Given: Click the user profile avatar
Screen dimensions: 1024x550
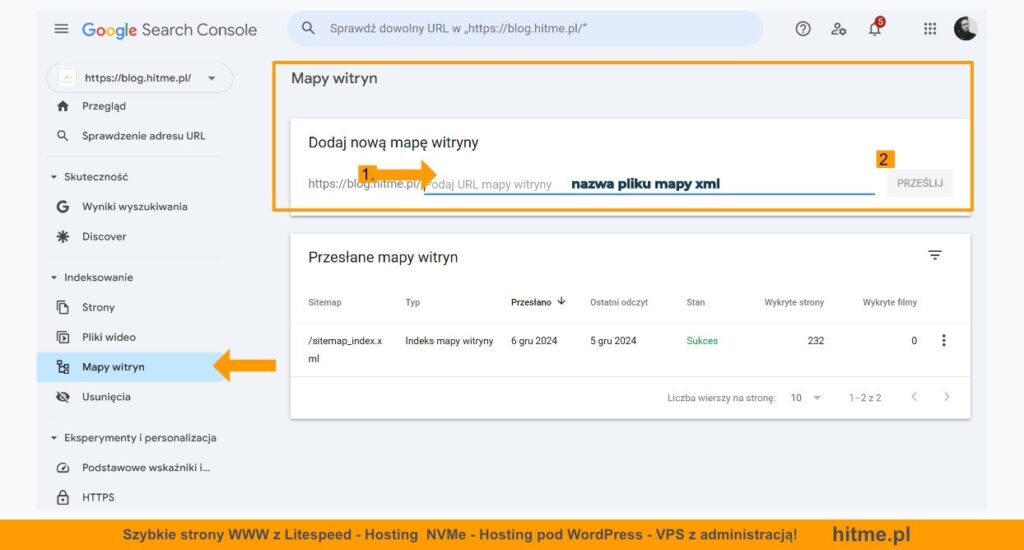Looking at the screenshot, I should pos(965,29).
